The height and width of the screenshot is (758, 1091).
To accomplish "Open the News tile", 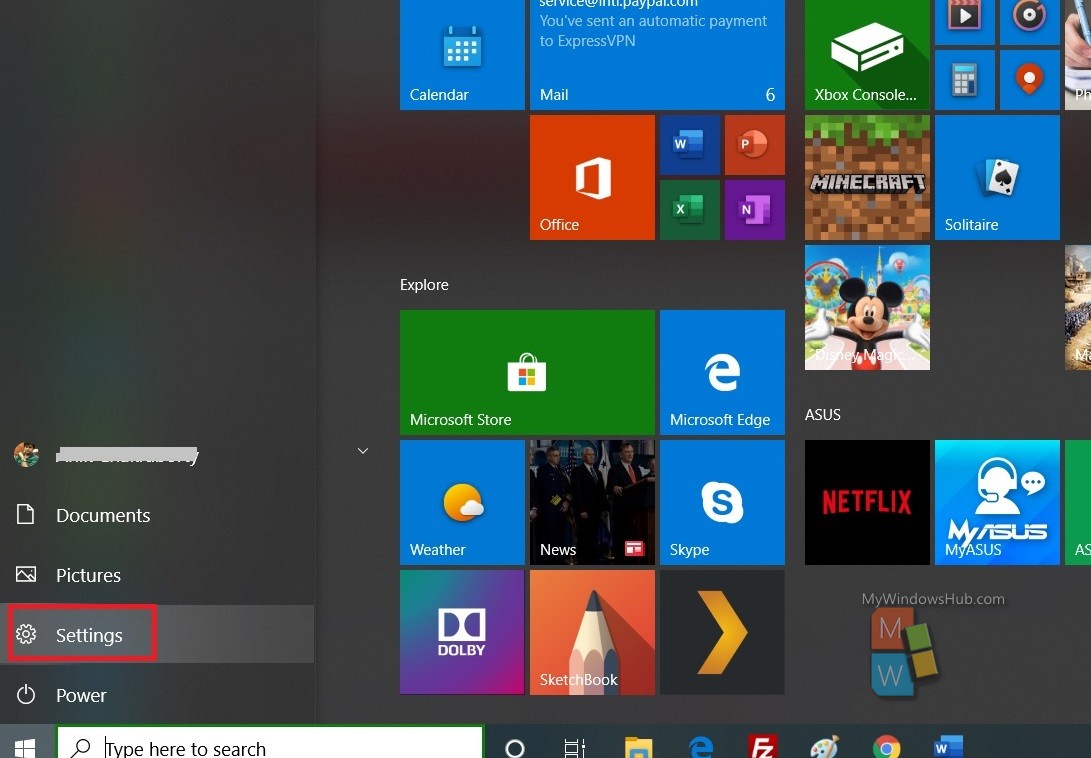I will pos(592,502).
